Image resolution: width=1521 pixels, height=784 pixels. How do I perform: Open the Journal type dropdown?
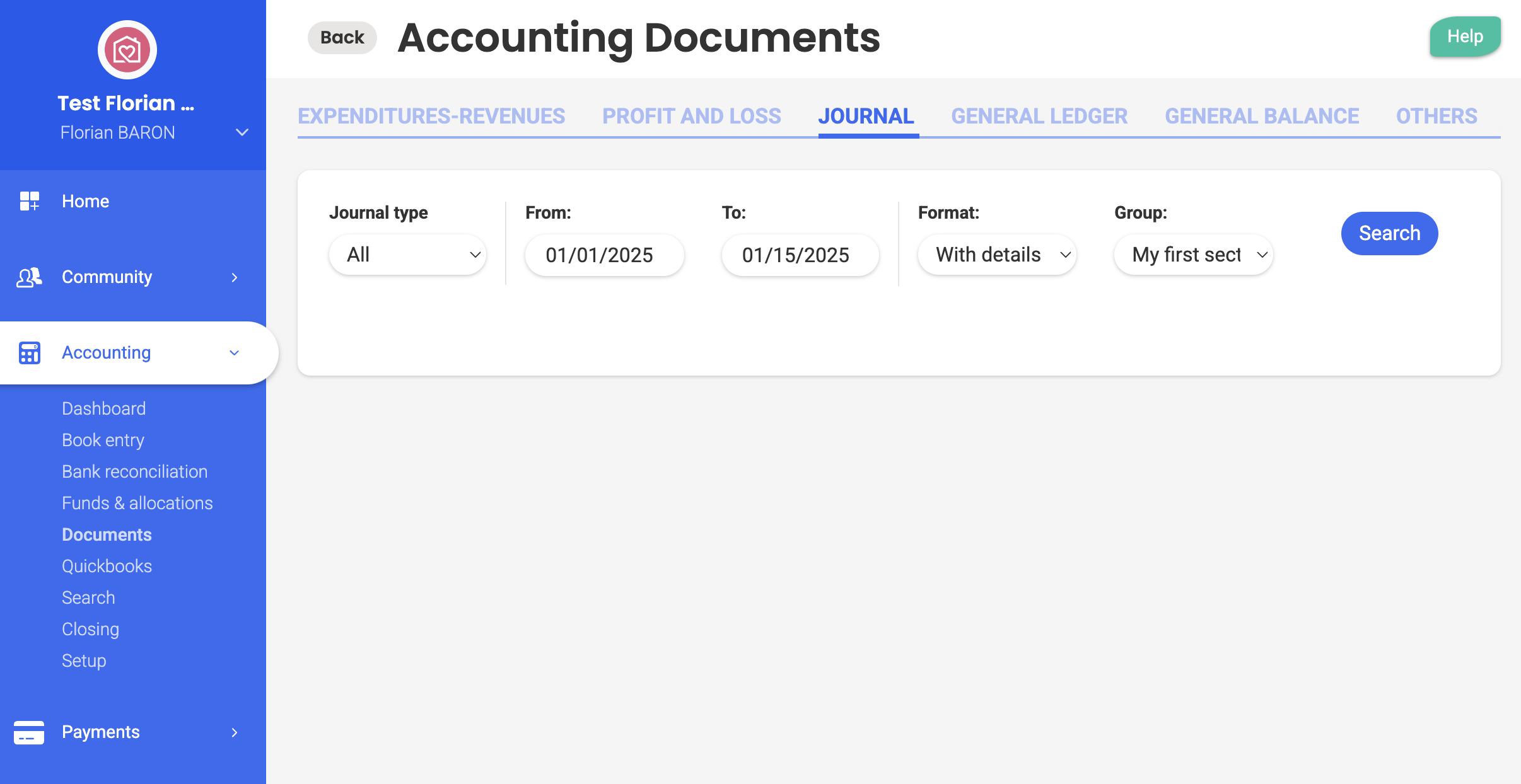click(x=407, y=255)
